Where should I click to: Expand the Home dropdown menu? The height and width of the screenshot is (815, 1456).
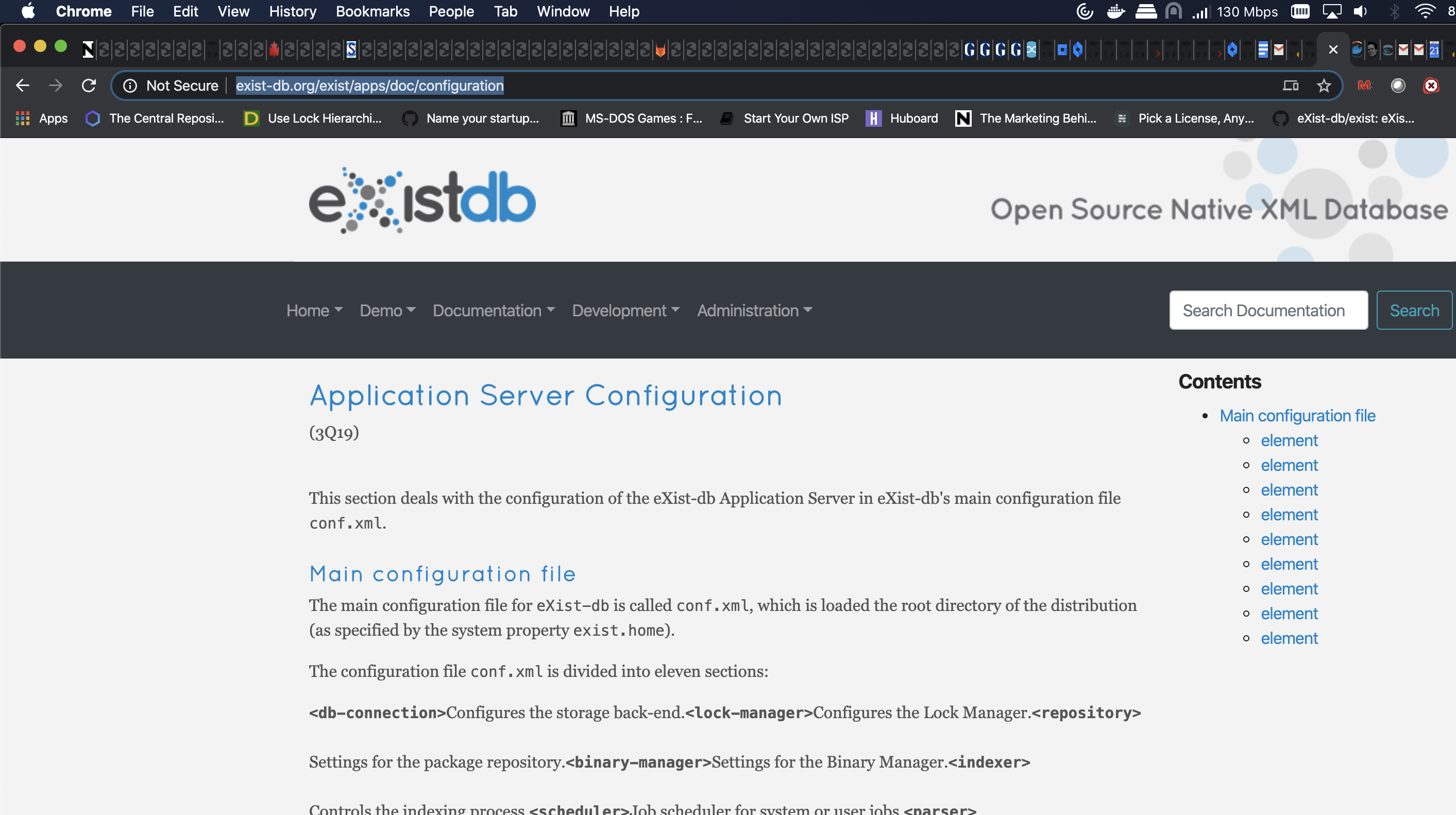[x=314, y=310]
